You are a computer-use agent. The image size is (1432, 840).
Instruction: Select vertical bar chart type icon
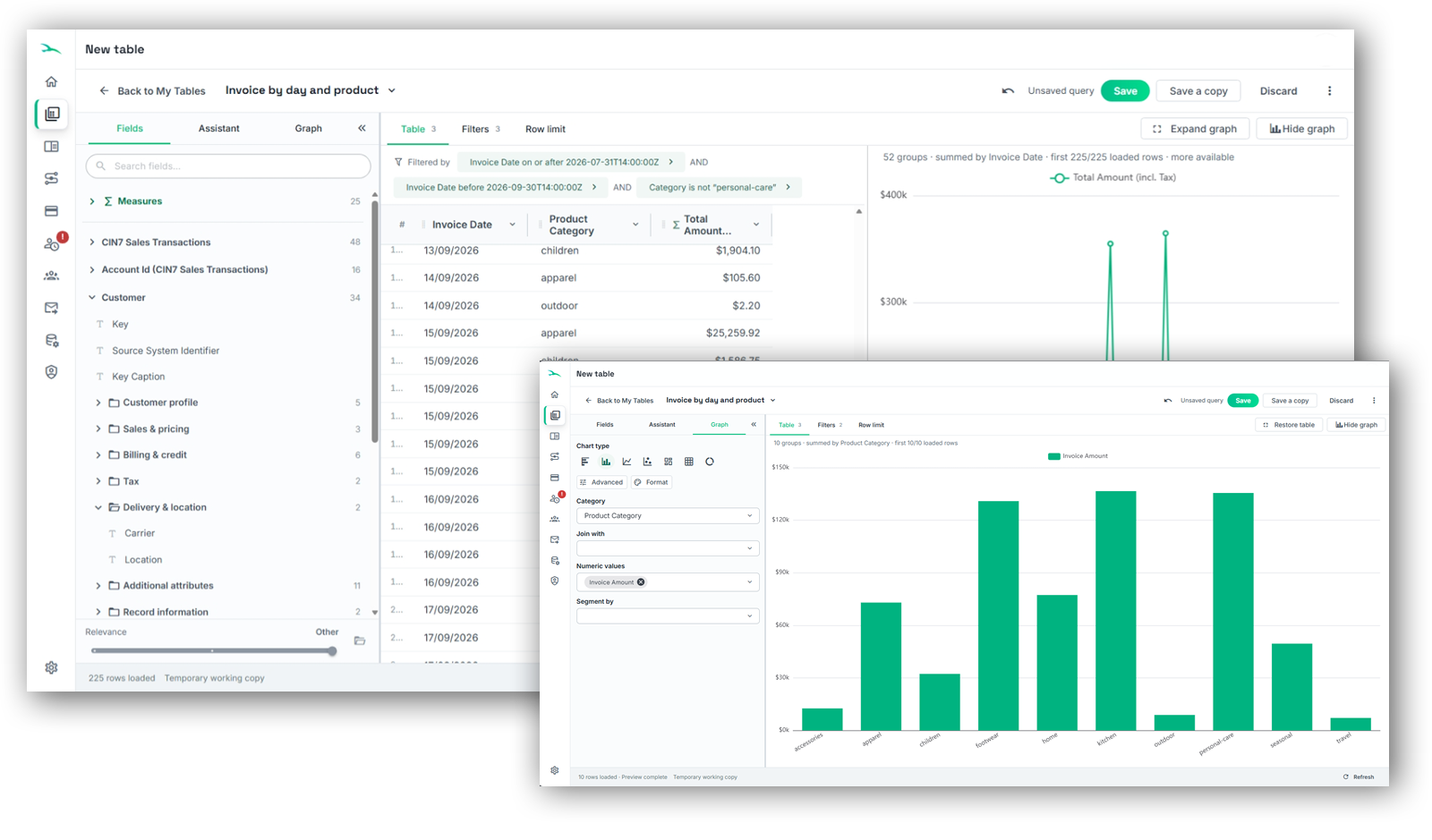[x=606, y=462]
